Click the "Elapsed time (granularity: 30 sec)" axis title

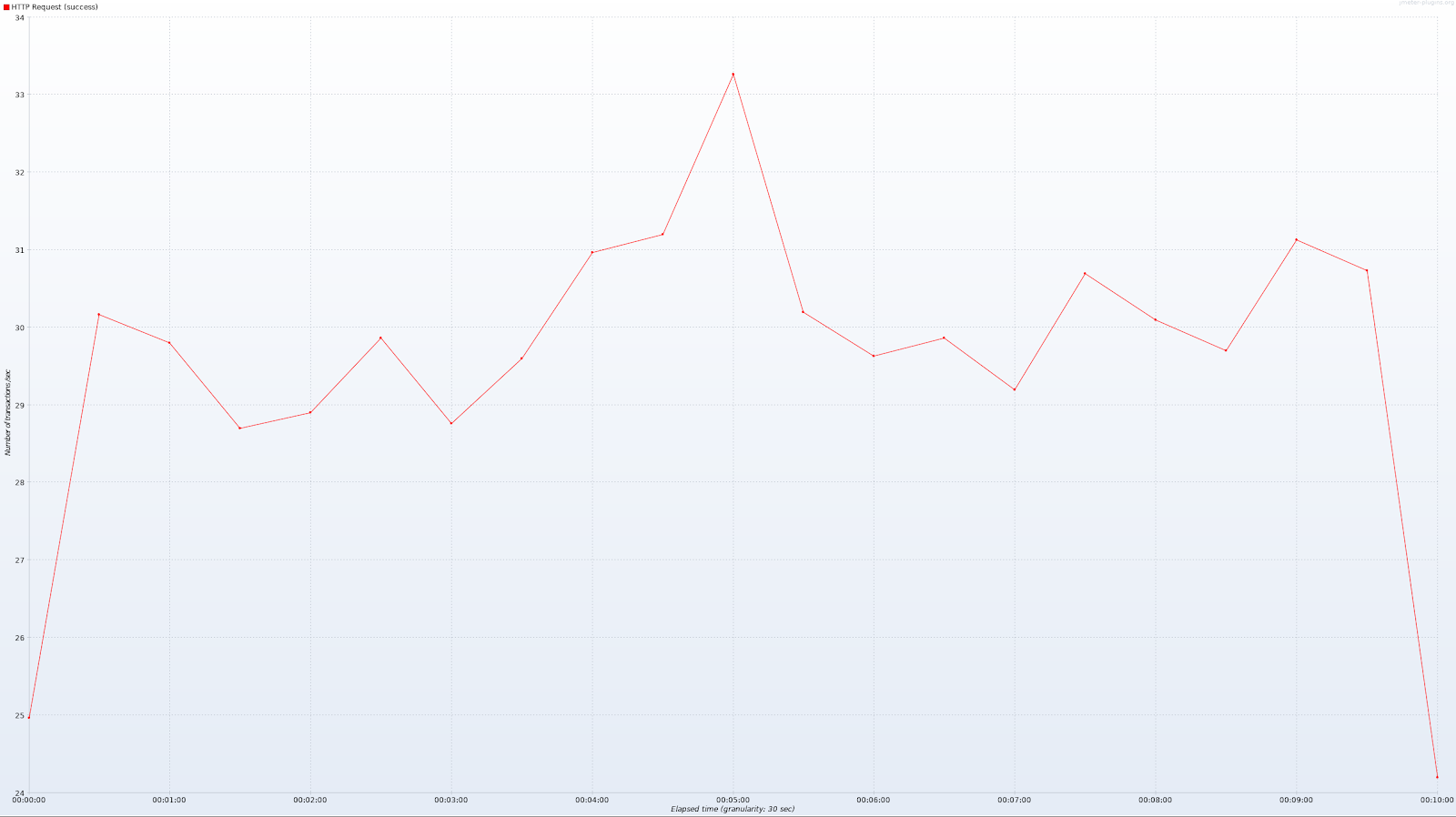[x=733, y=809]
